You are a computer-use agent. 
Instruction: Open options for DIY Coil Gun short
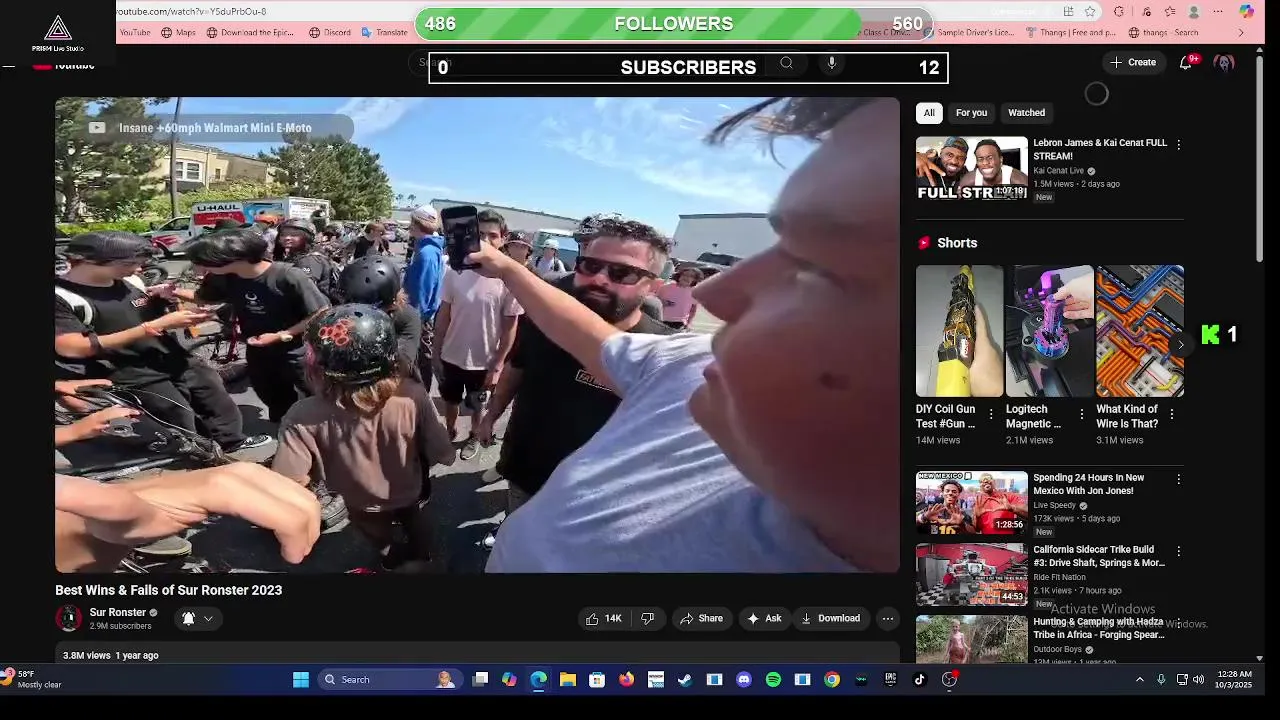point(991,414)
